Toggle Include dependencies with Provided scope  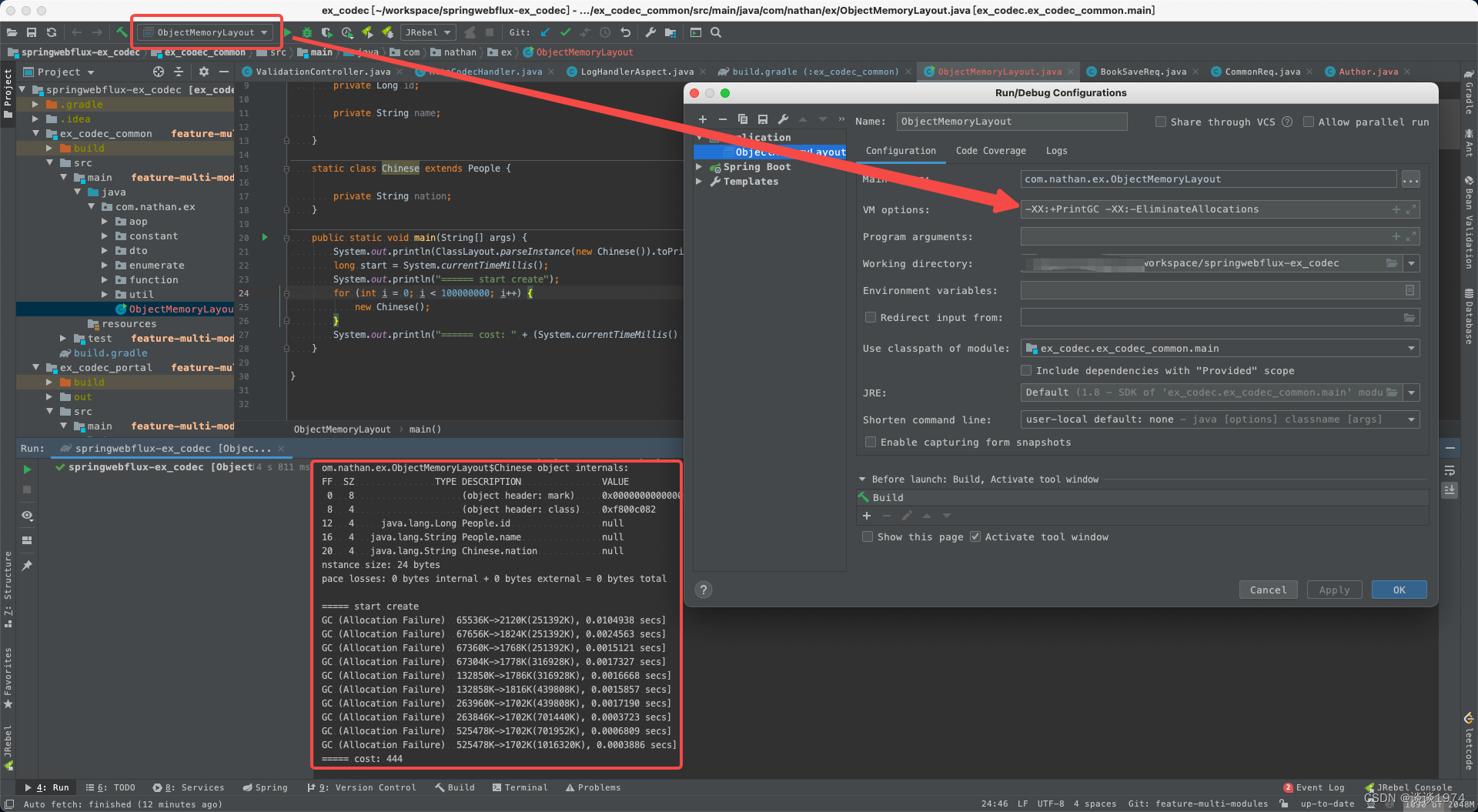pyautogui.click(x=1026, y=370)
